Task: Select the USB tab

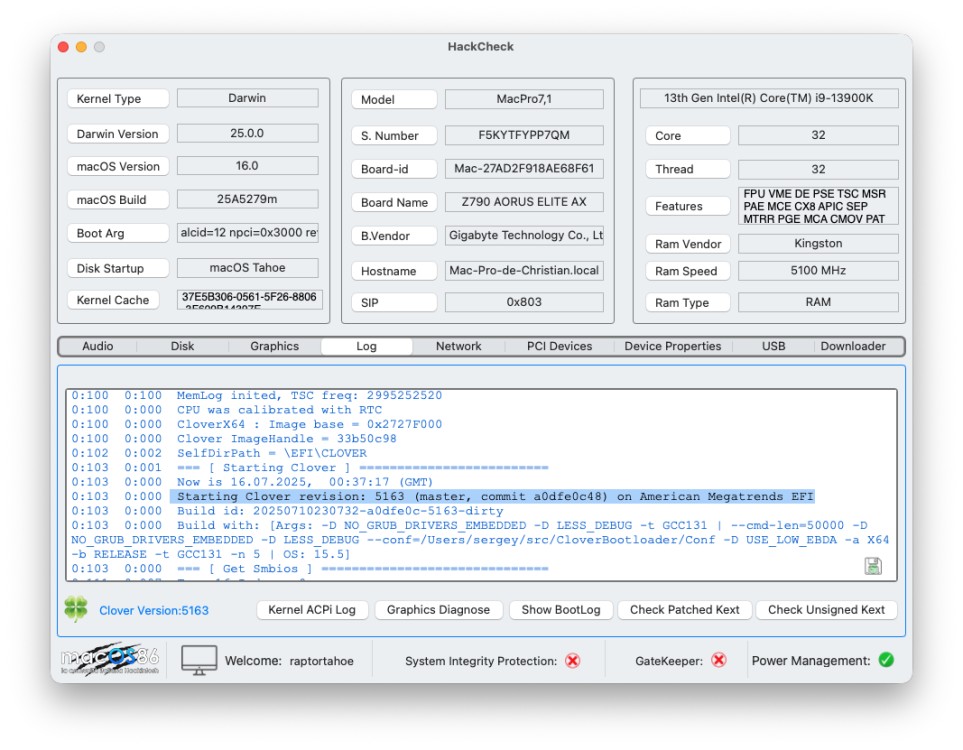Action: click(774, 346)
